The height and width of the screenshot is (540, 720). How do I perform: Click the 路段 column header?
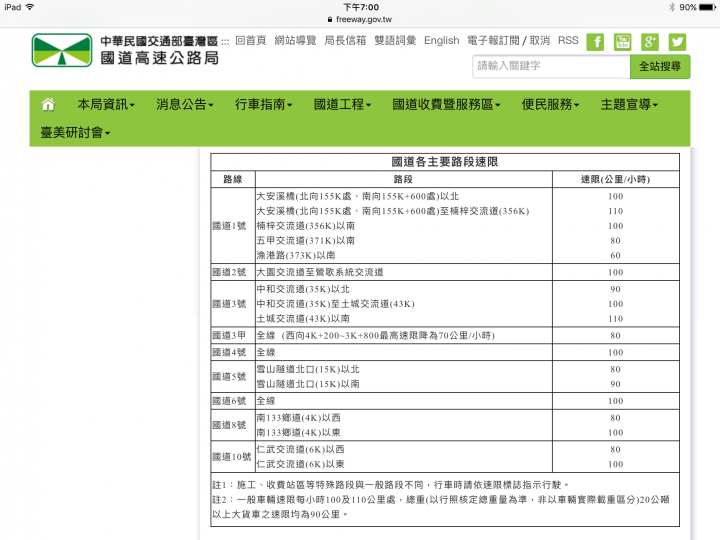(403, 179)
